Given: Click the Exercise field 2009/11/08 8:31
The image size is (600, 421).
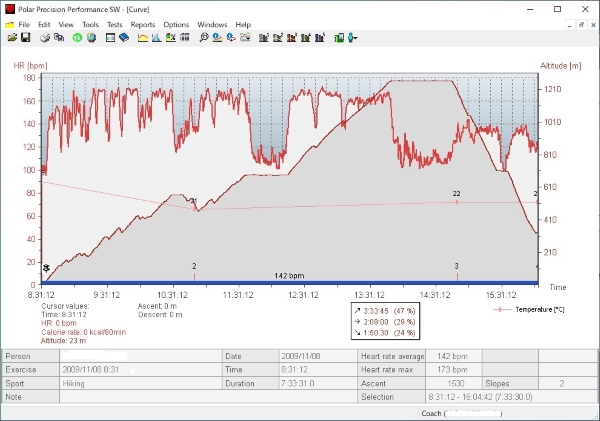Looking at the screenshot, I should coord(141,370).
